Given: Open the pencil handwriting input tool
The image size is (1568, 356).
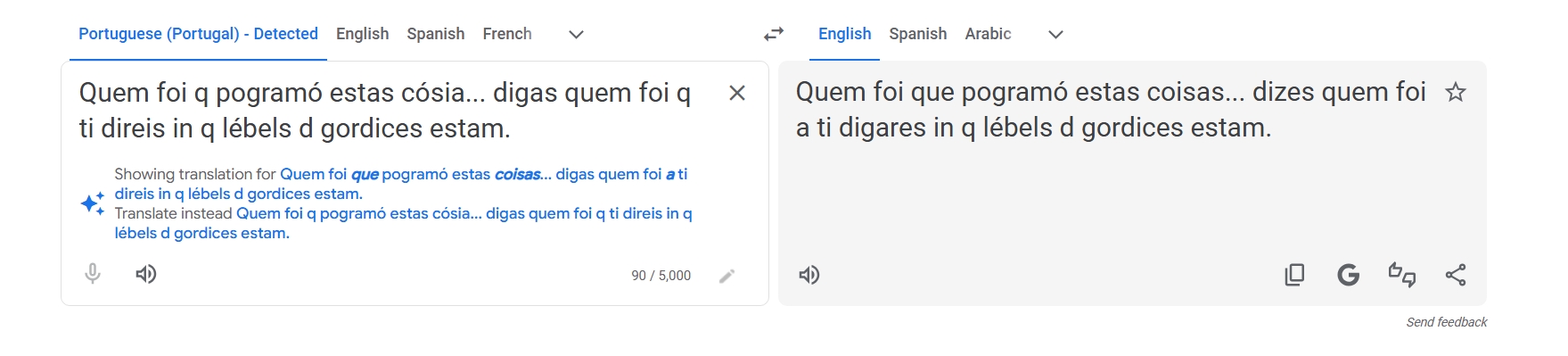Looking at the screenshot, I should coord(727,276).
